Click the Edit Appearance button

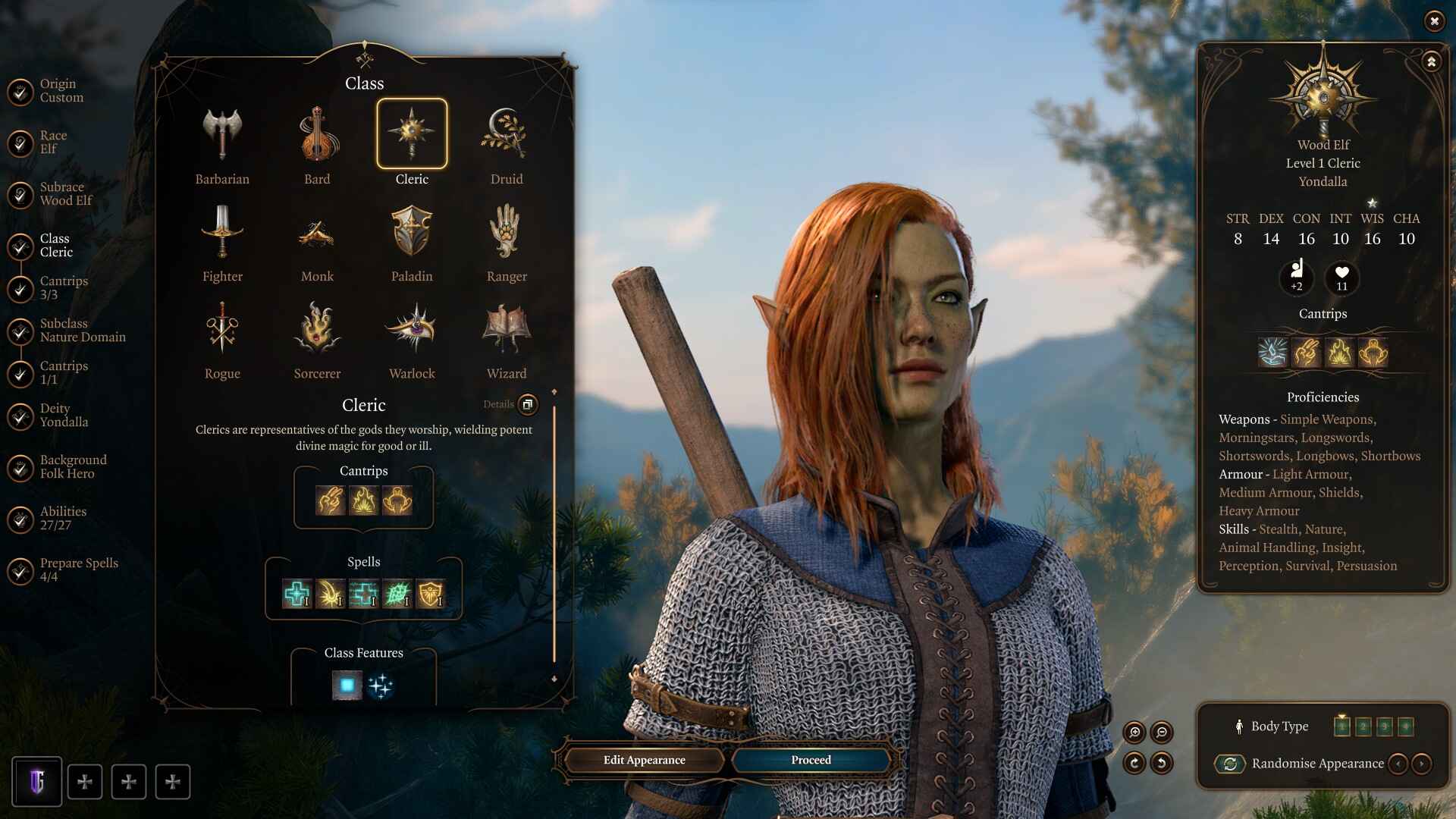point(644,760)
